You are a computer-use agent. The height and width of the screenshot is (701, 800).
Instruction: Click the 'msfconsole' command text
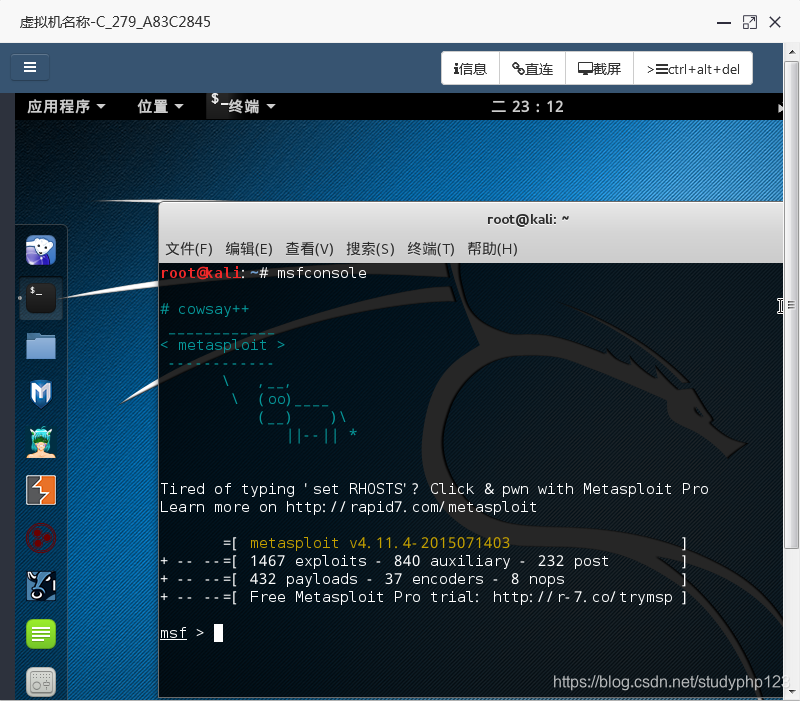(x=321, y=273)
